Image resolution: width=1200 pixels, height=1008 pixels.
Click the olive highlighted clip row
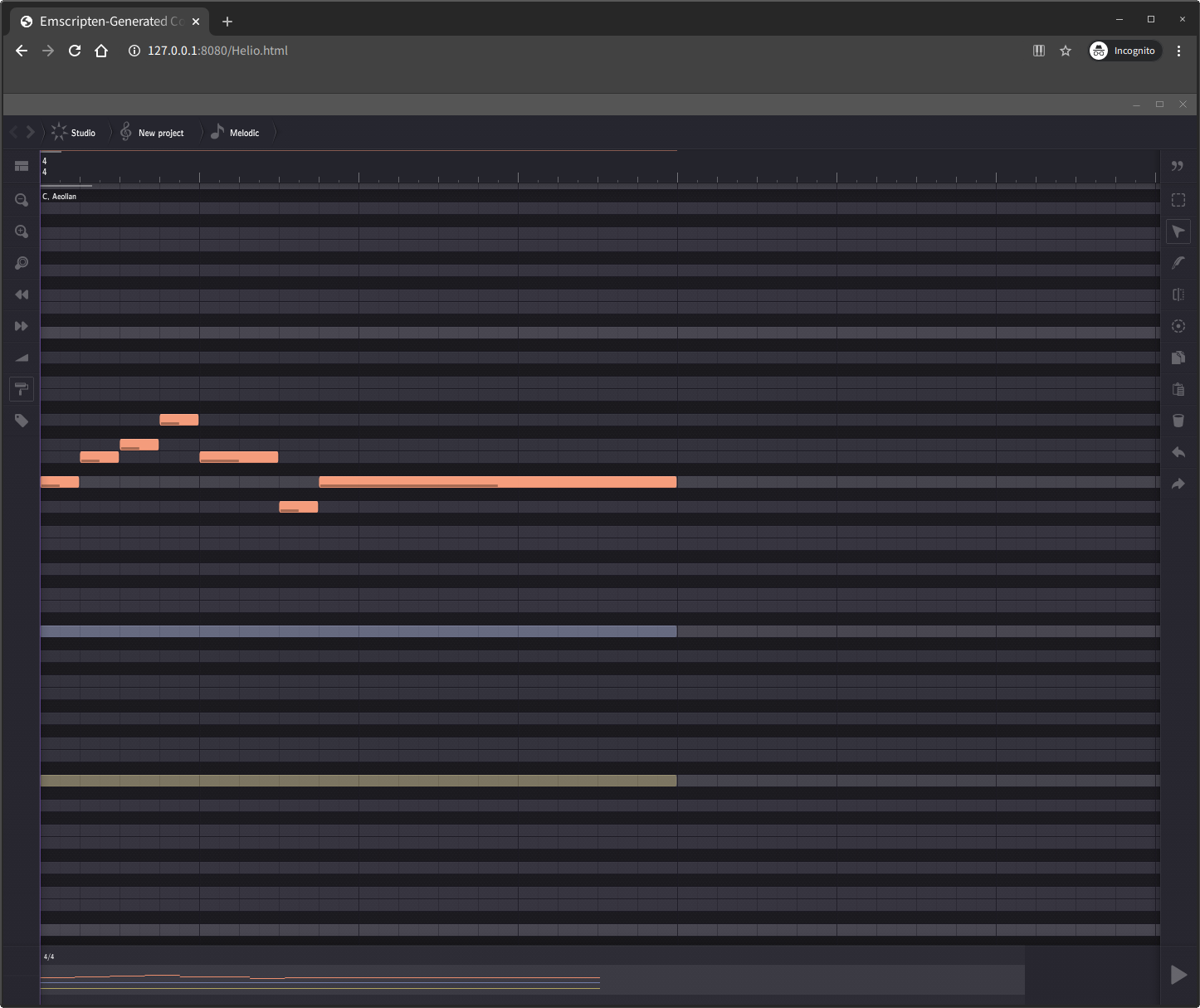pyautogui.click(x=359, y=781)
